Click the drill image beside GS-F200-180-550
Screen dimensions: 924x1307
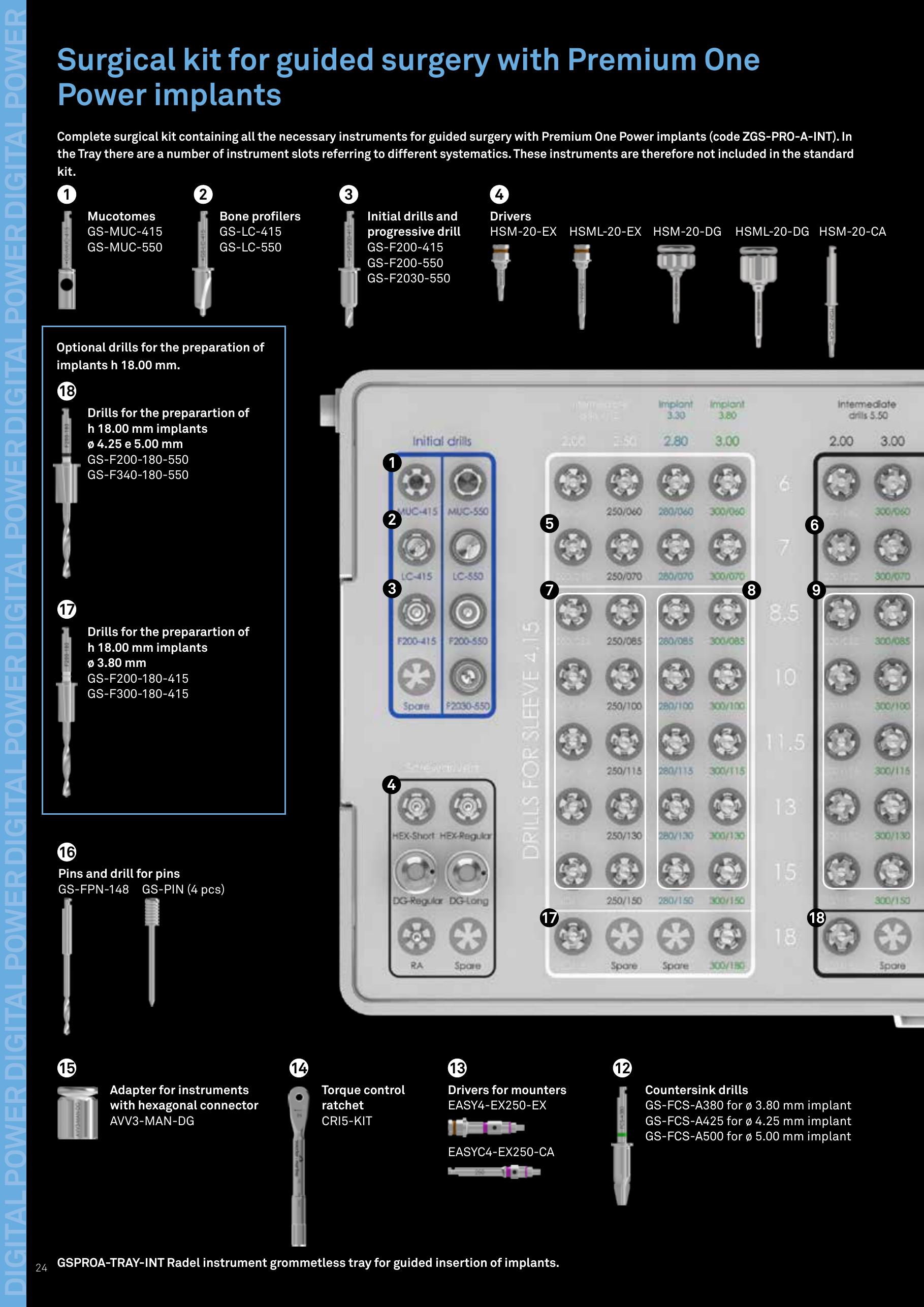[x=67, y=493]
